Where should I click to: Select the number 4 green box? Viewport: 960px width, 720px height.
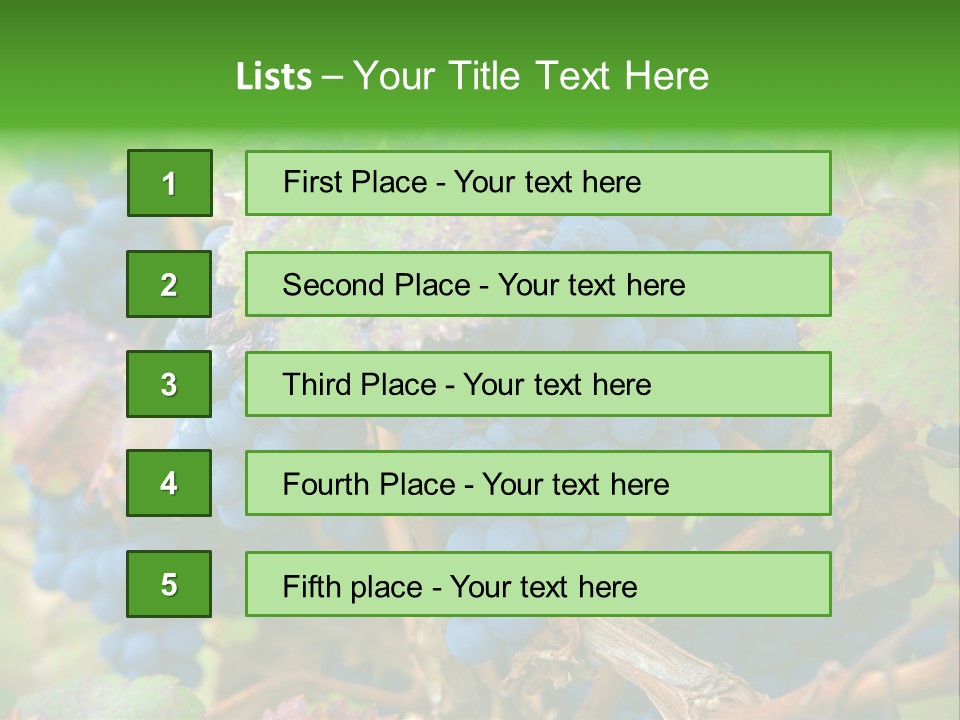click(169, 484)
